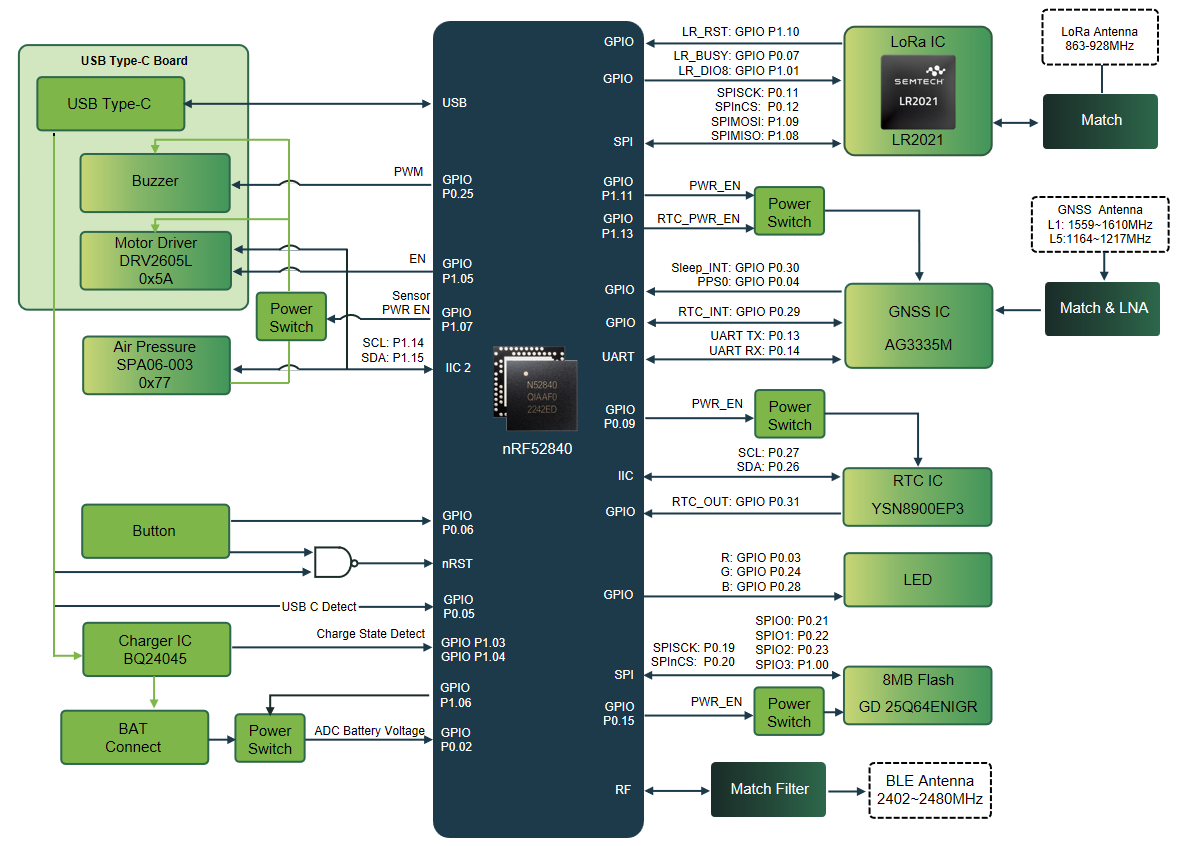The height and width of the screenshot is (846, 1188).
Task: Click the Semtech LR2021 chip image
Action: 918,92
